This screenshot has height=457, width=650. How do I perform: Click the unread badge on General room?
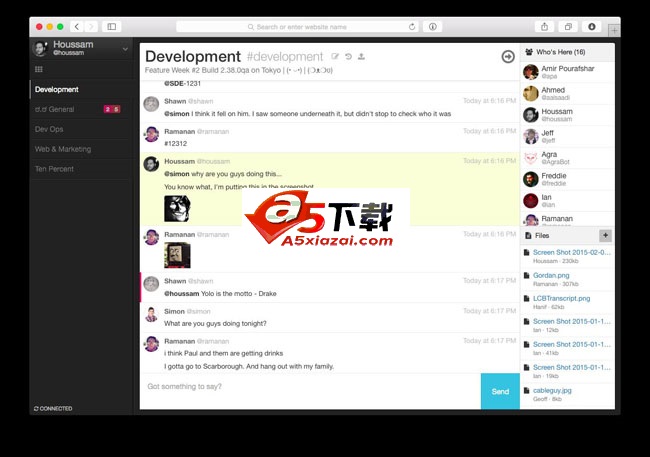coord(112,109)
